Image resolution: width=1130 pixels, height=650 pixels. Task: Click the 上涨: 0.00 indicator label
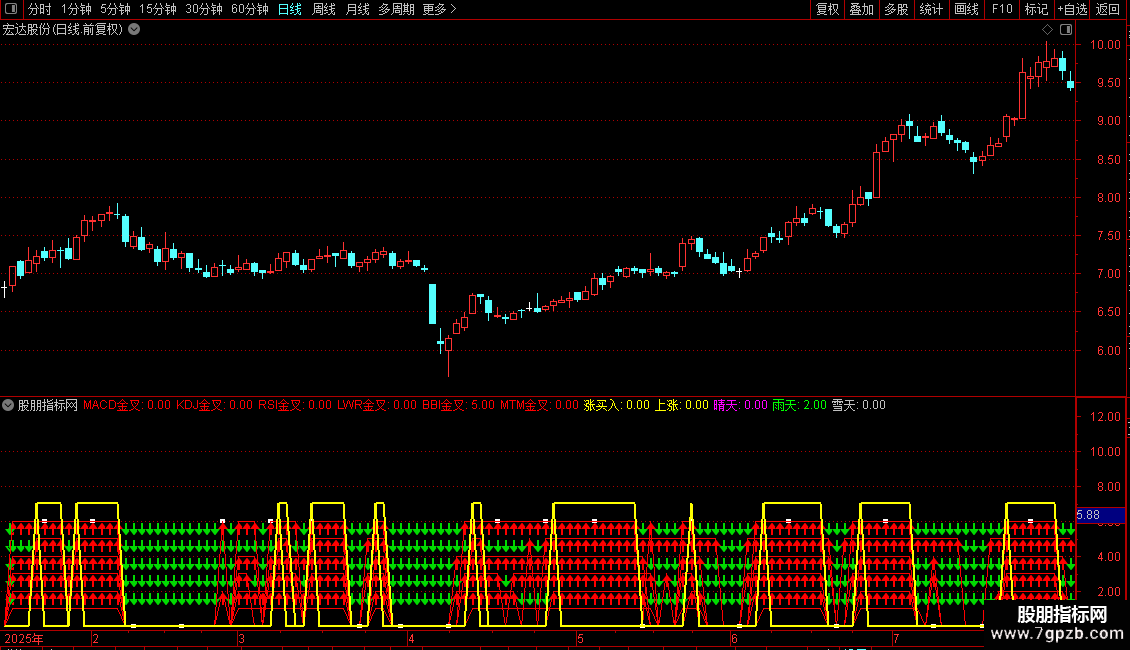pos(682,405)
